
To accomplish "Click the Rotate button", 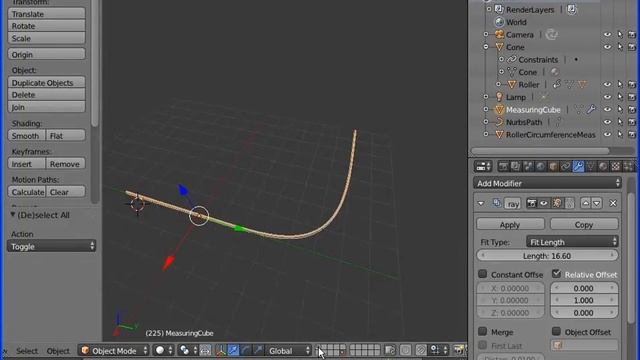I will point(46,26).
